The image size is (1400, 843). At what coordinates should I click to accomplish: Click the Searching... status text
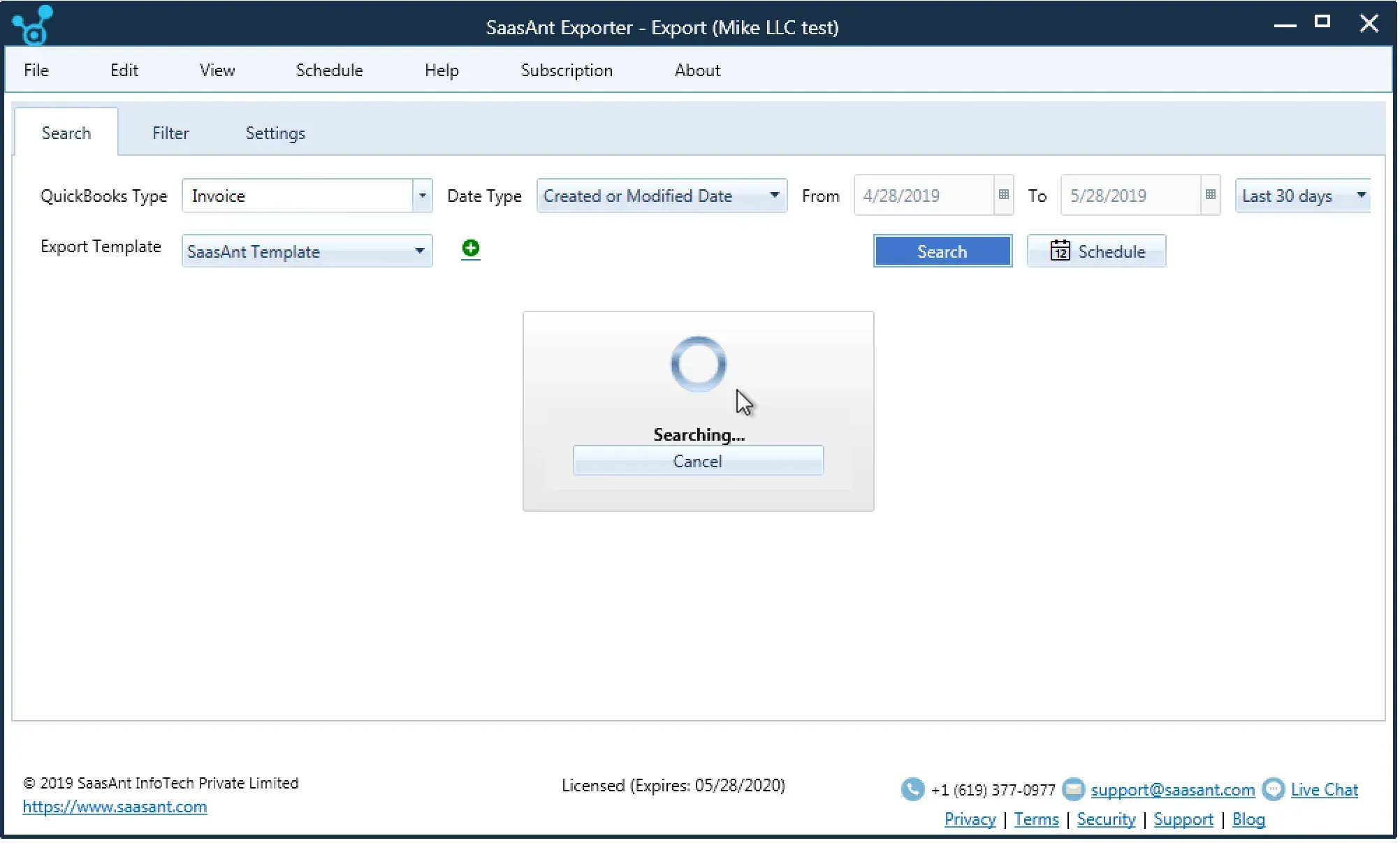coord(699,434)
